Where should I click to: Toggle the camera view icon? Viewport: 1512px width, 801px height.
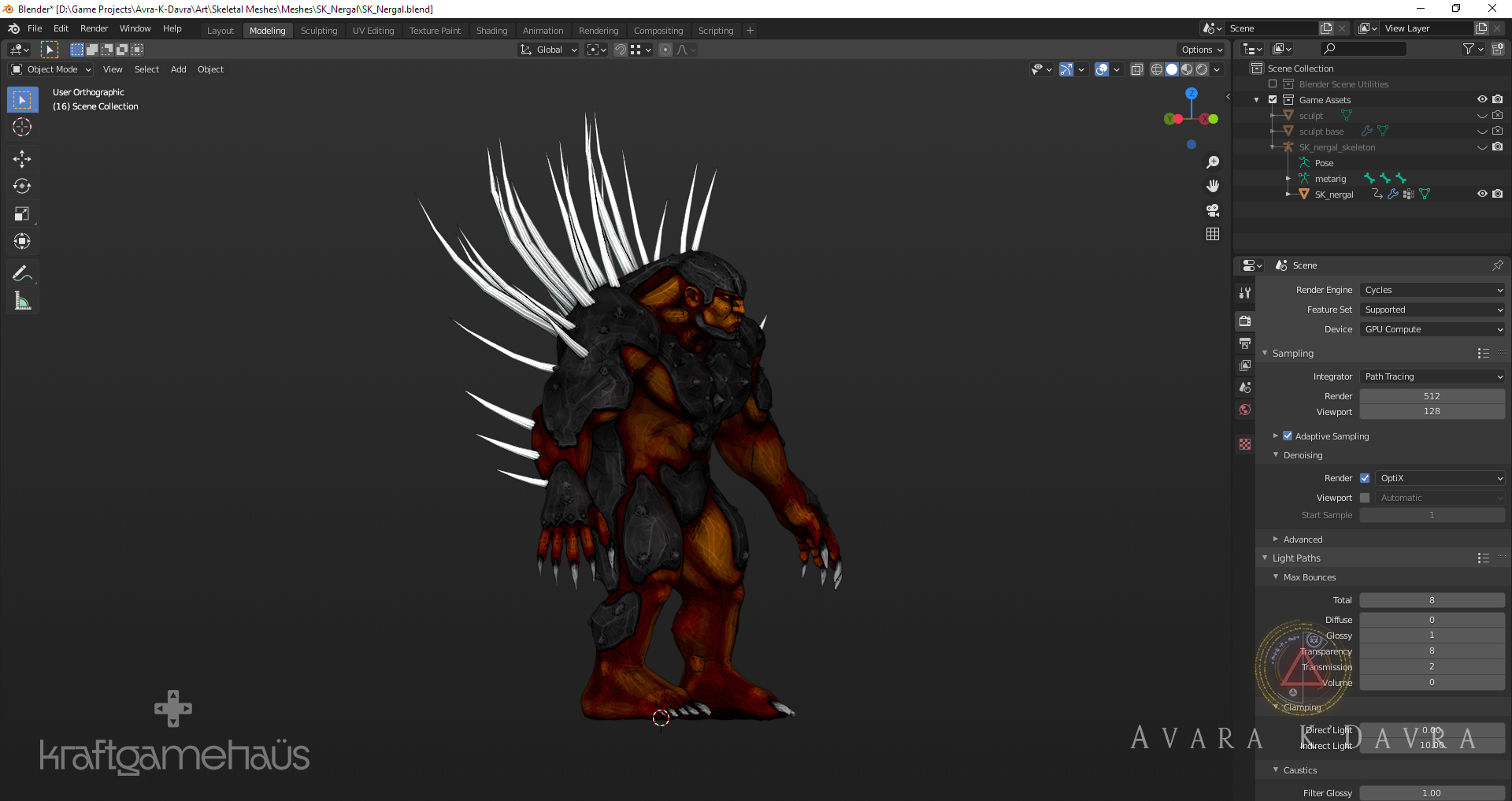[x=1213, y=210]
